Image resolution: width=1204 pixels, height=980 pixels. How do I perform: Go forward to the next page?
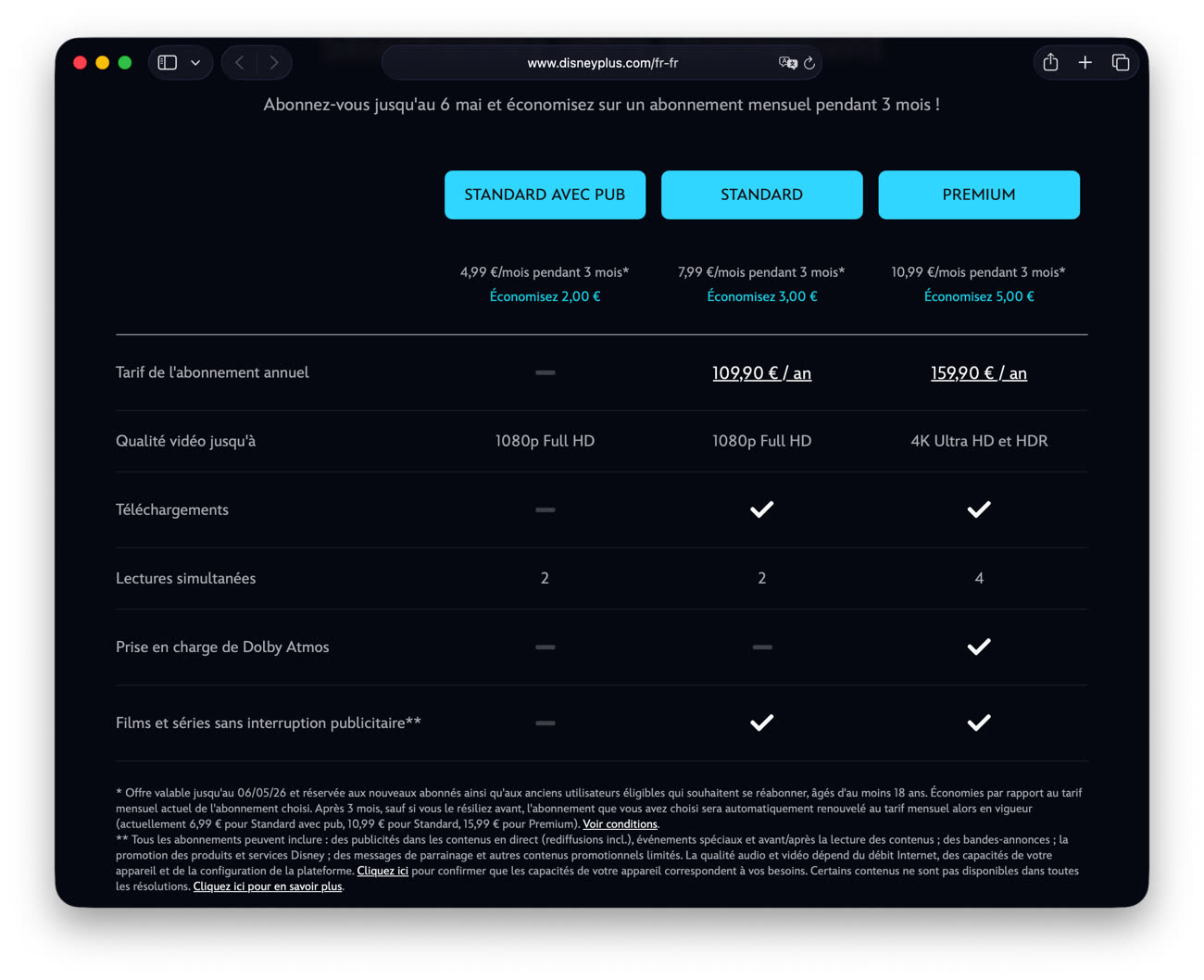(274, 63)
